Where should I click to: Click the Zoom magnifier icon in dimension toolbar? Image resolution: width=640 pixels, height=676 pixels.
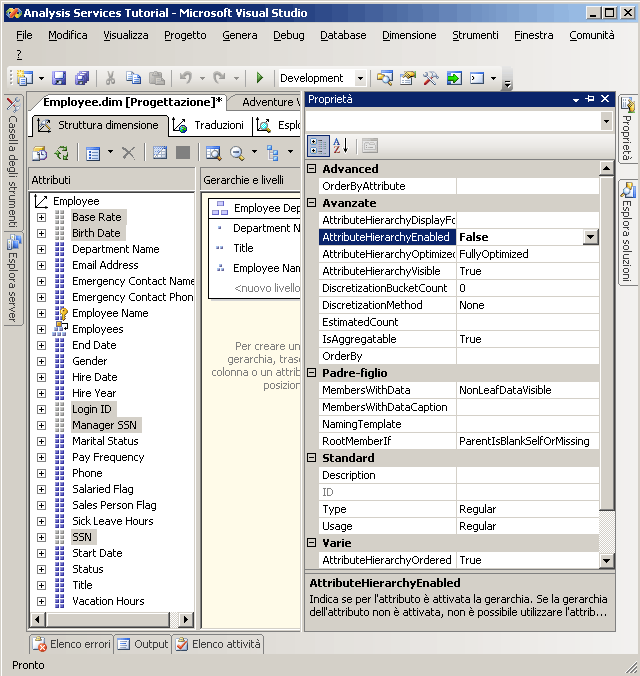tap(238, 153)
